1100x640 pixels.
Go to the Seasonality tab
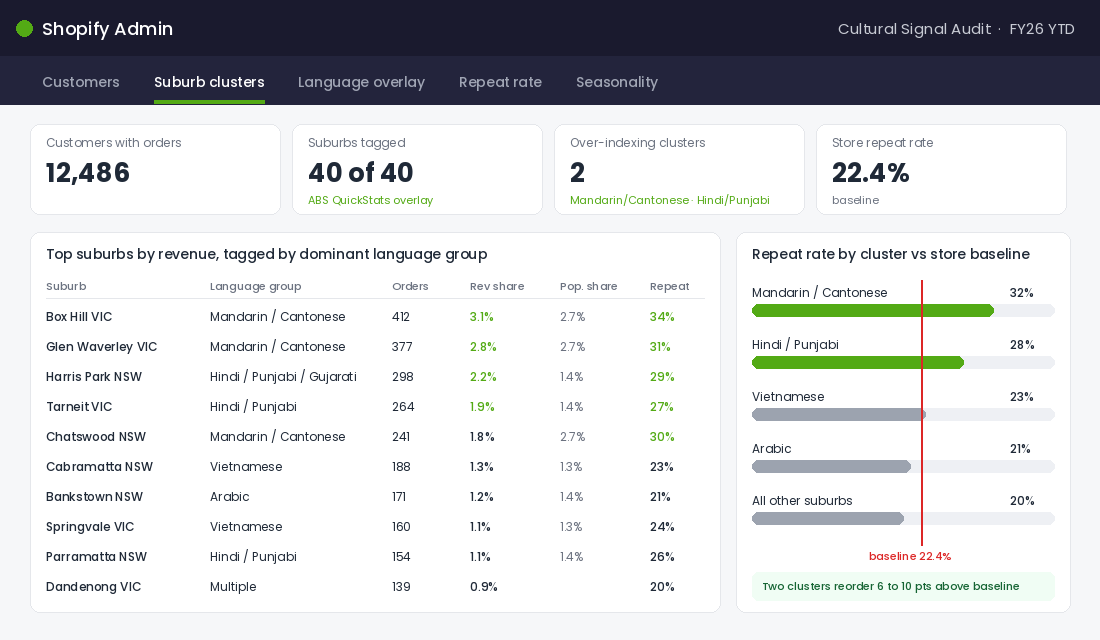point(617,82)
